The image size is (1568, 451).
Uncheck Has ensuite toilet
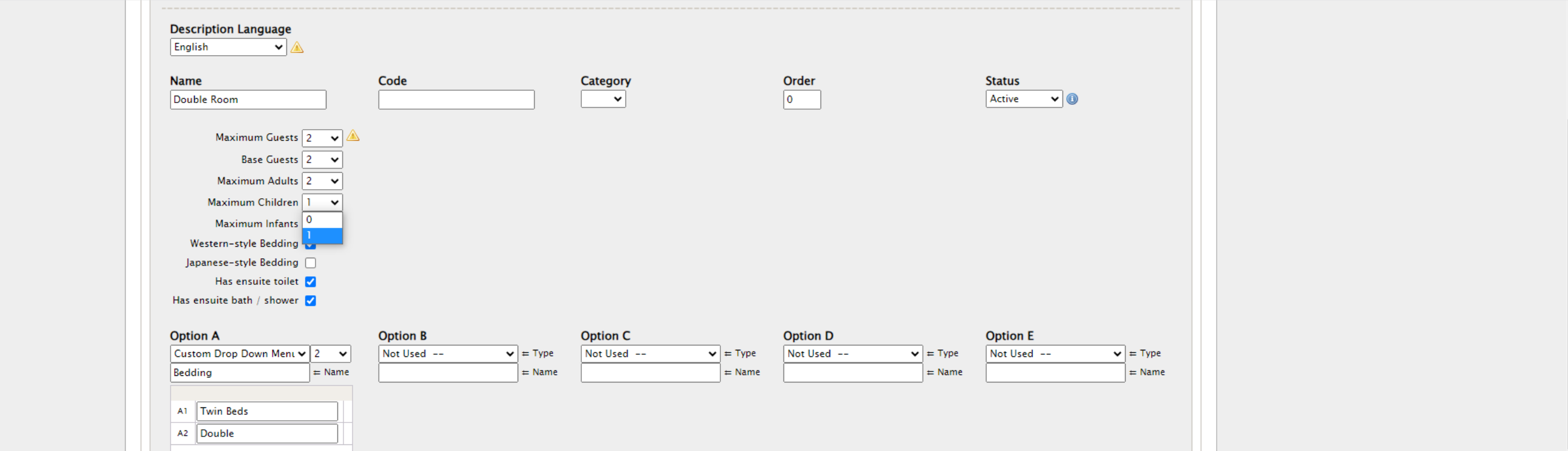point(311,281)
